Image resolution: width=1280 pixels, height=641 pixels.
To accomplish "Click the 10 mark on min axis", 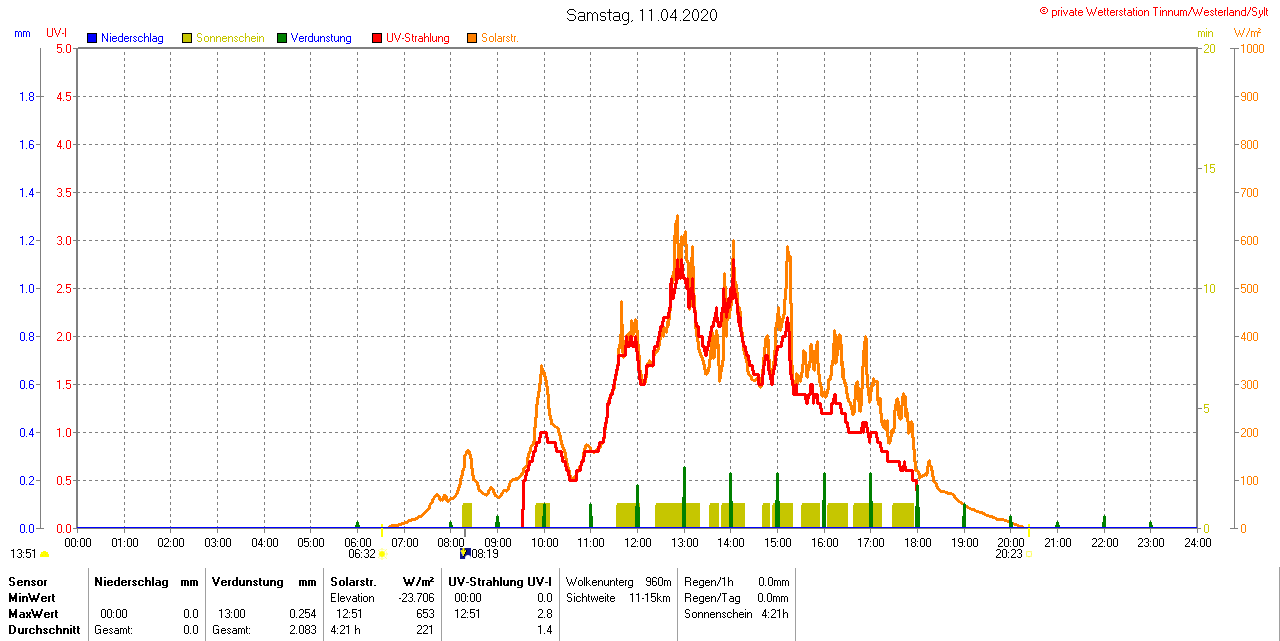I will click(x=1209, y=289).
